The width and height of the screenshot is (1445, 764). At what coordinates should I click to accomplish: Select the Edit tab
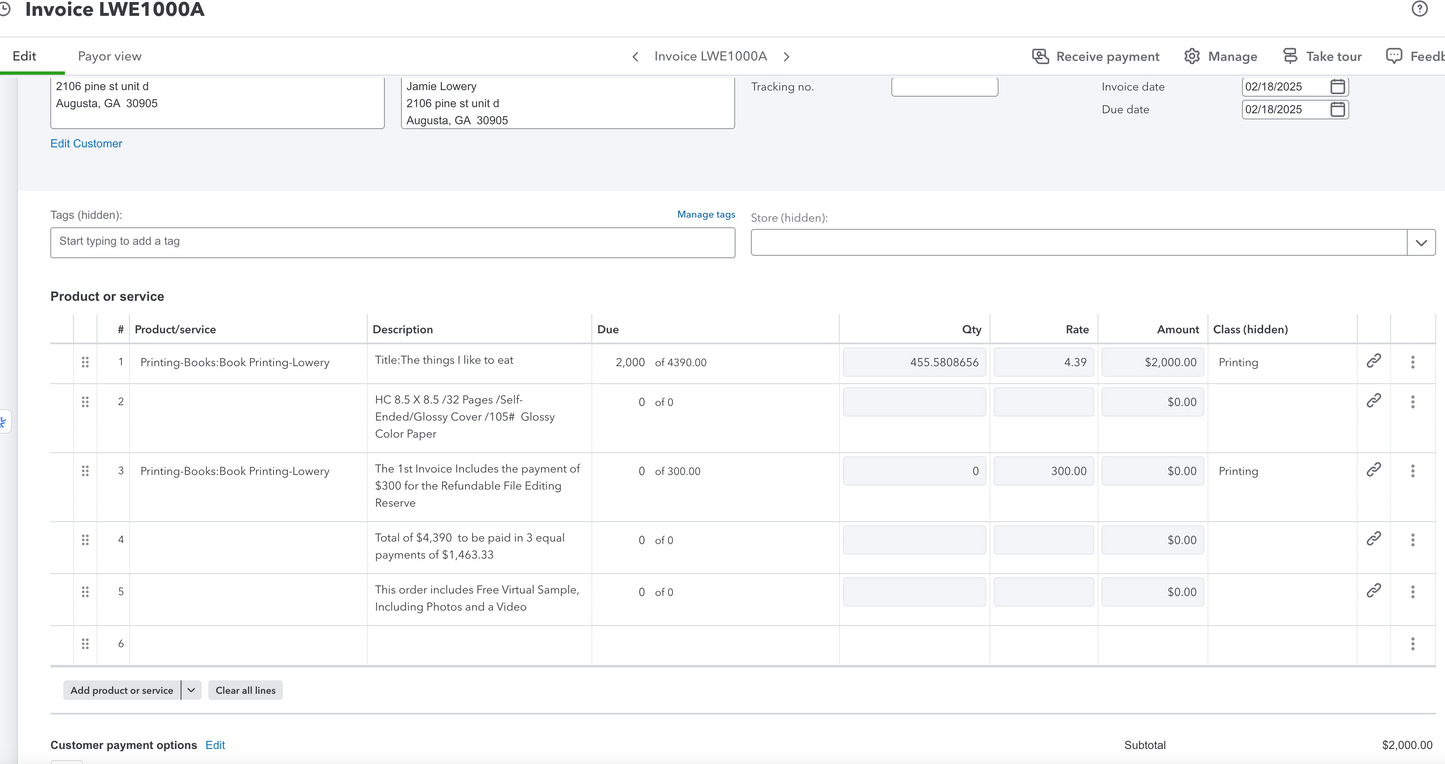(x=24, y=56)
